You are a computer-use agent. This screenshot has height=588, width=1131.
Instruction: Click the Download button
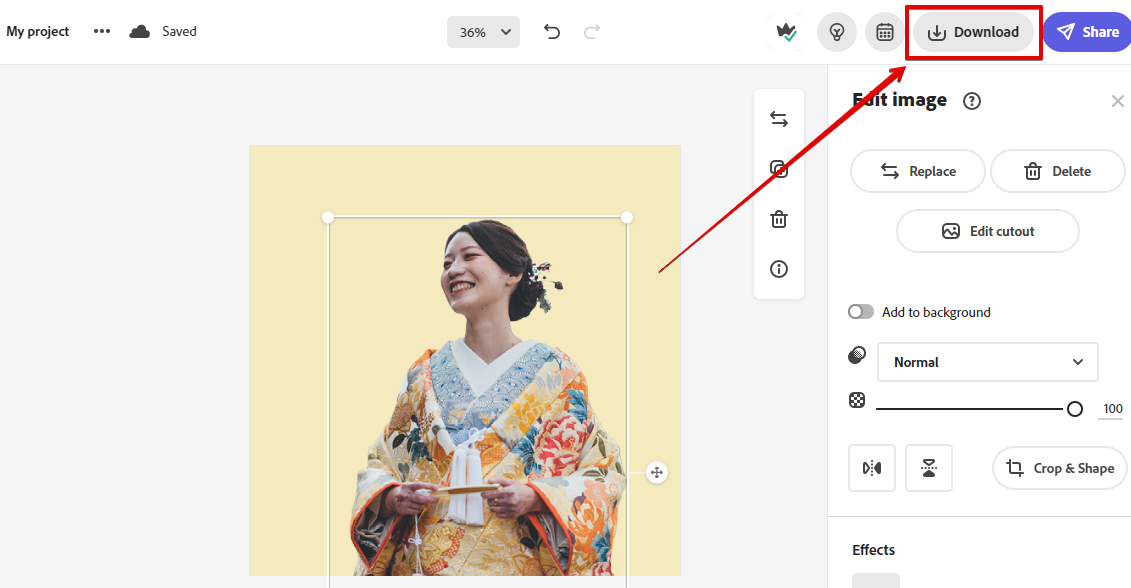[972, 31]
